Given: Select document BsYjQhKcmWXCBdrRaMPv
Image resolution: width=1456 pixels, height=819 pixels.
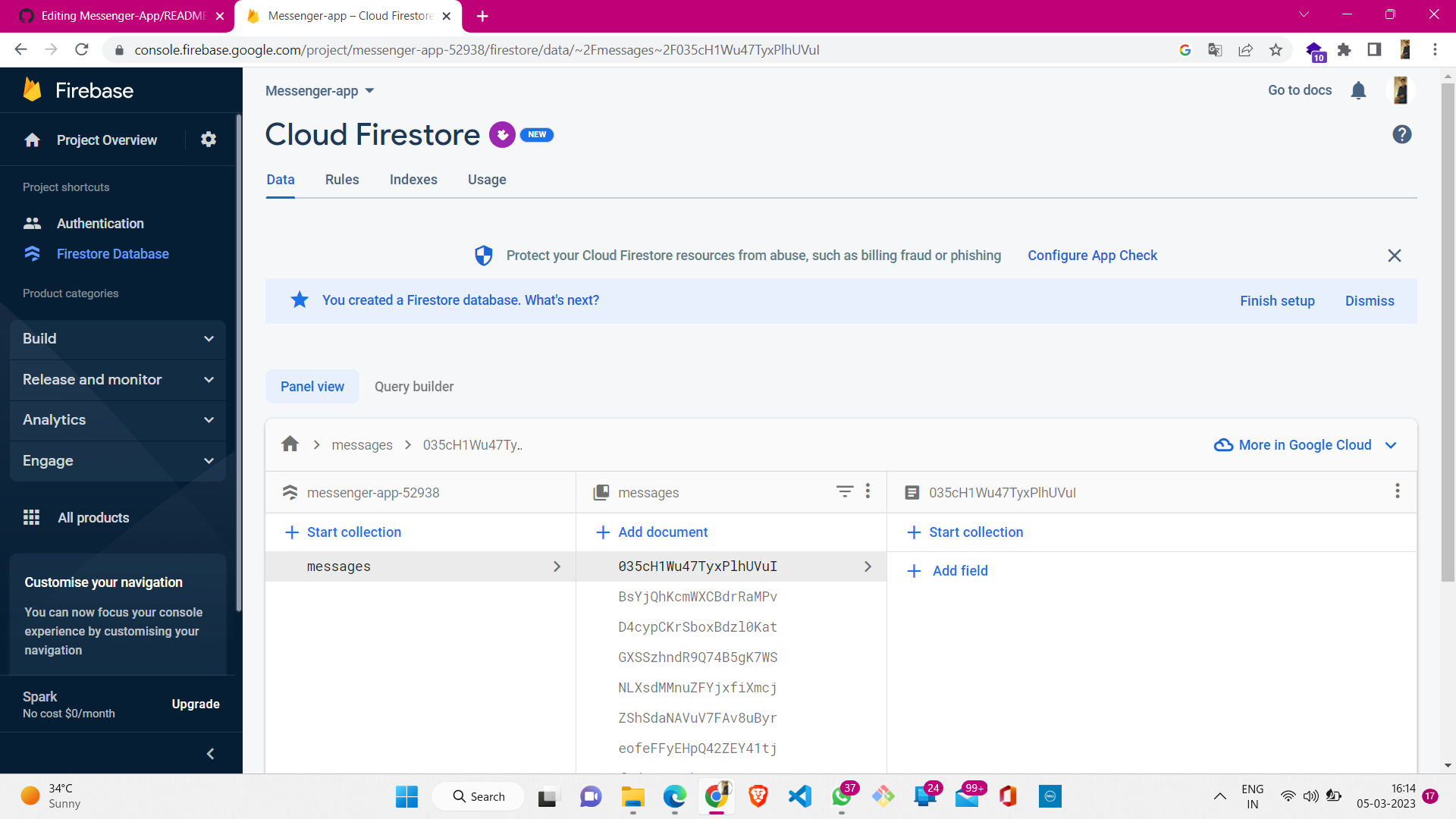Looking at the screenshot, I should [x=698, y=597].
